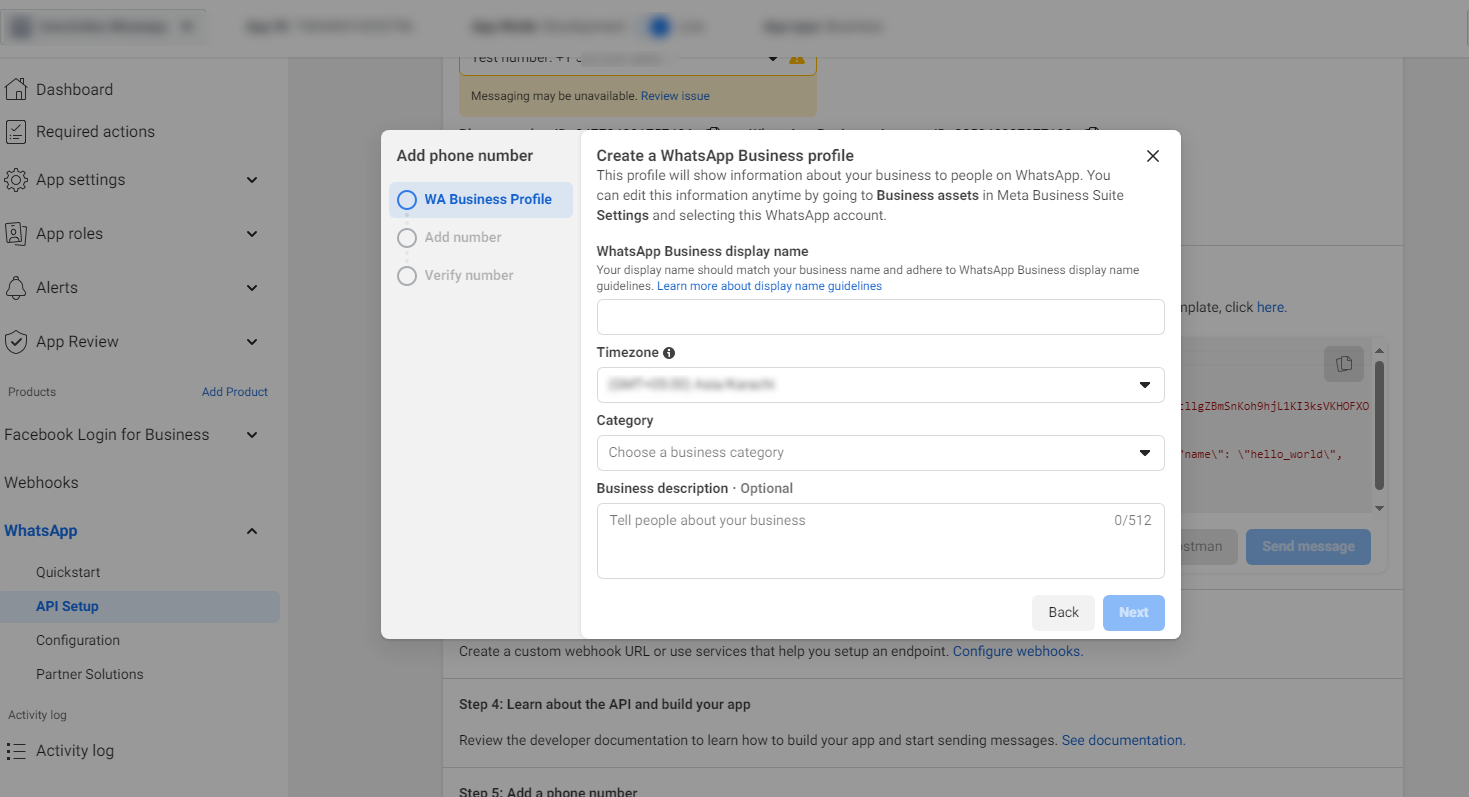
Task: Click the App roles badge icon
Action: tap(16, 234)
